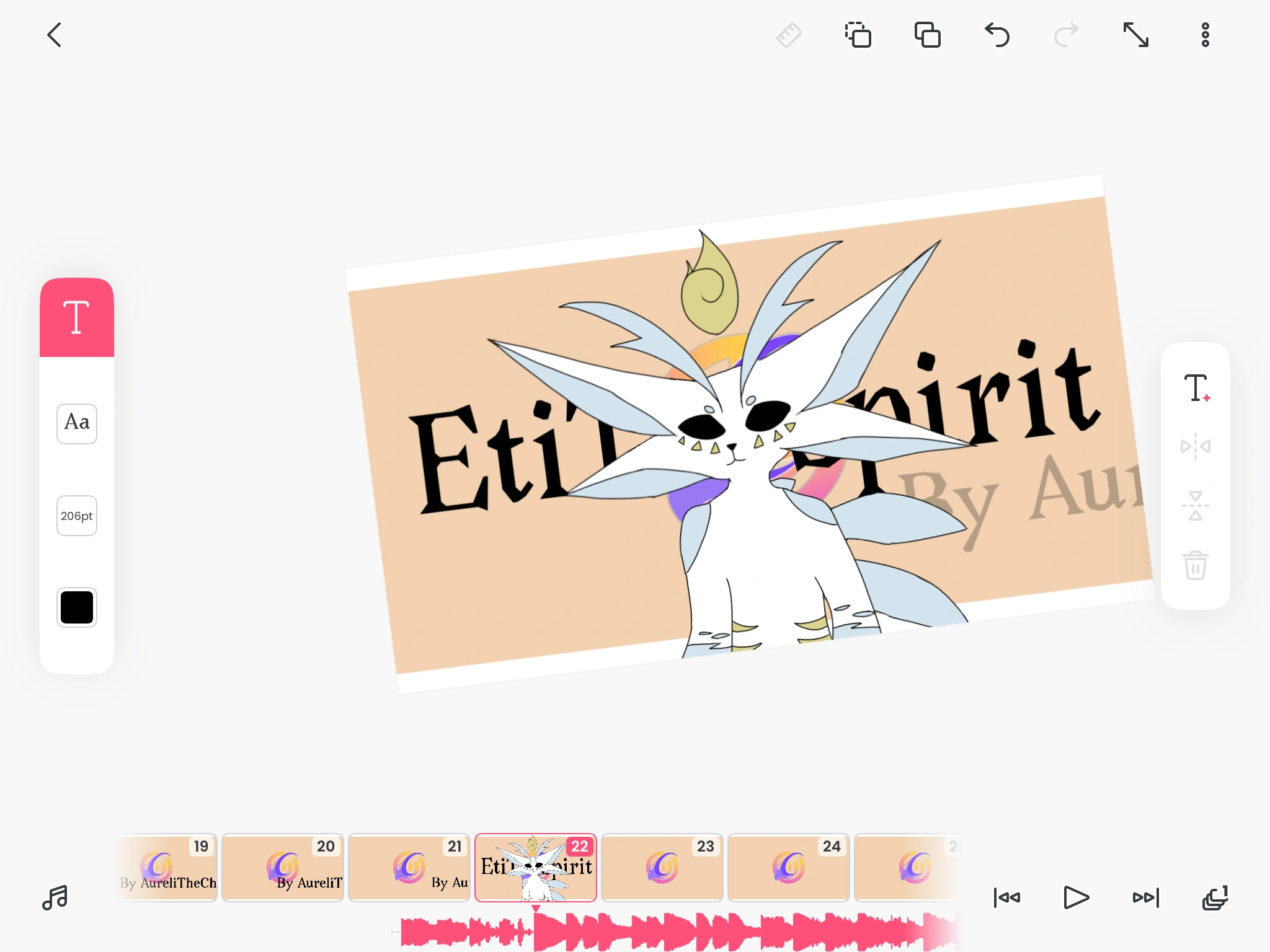Viewport: 1270px width, 952px height.
Task: Redo the last undone action
Action: [x=1065, y=36]
